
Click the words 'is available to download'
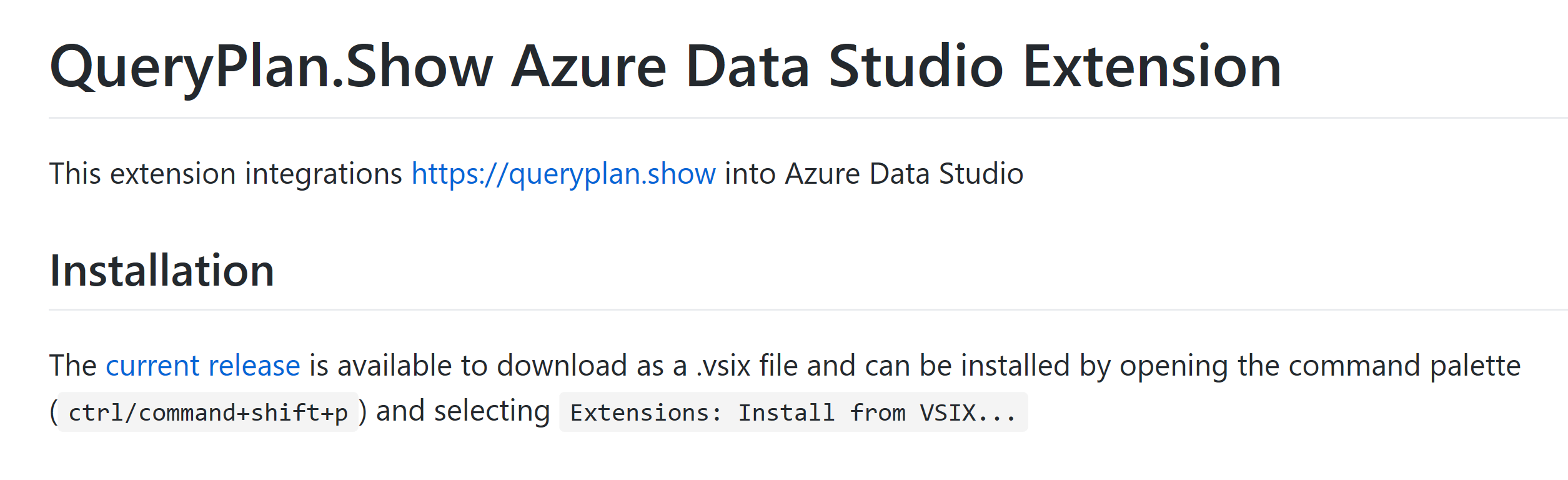click(468, 366)
